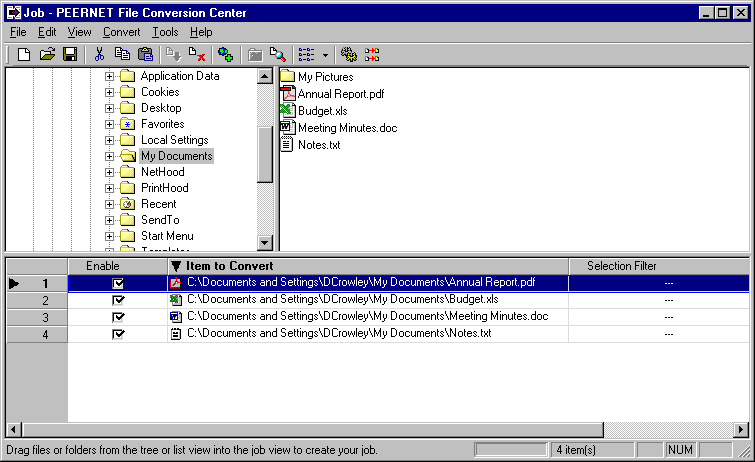Click the text icon in job row 4

(176, 333)
